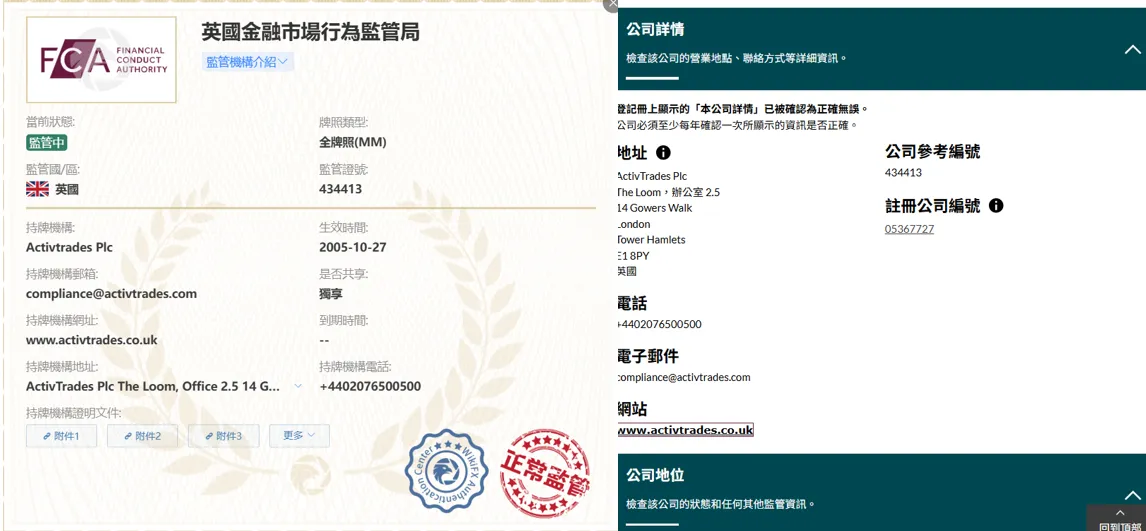Click the 監管中 status badge

tap(47, 143)
